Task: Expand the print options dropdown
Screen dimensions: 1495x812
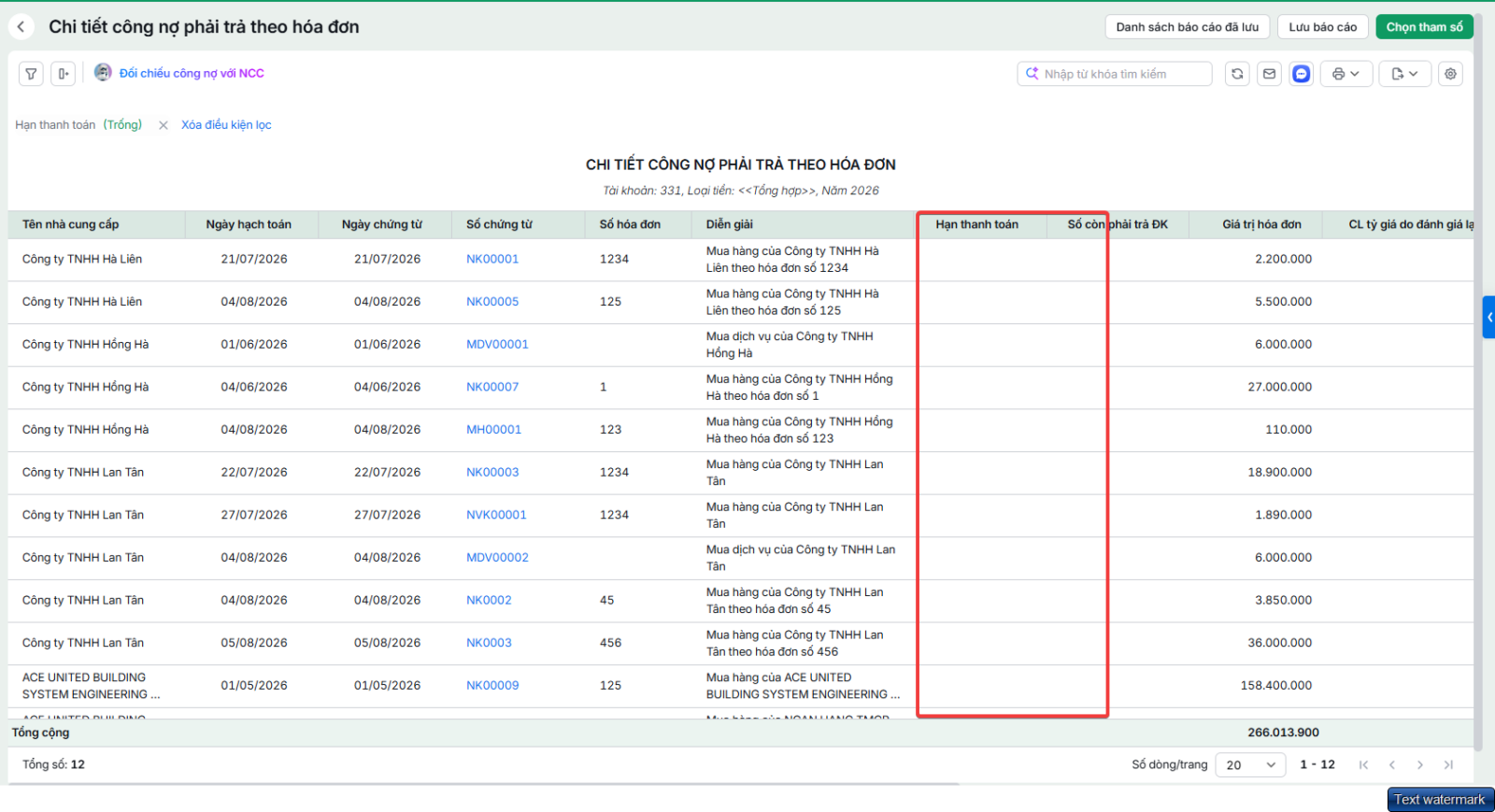Action: tap(1345, 74)
